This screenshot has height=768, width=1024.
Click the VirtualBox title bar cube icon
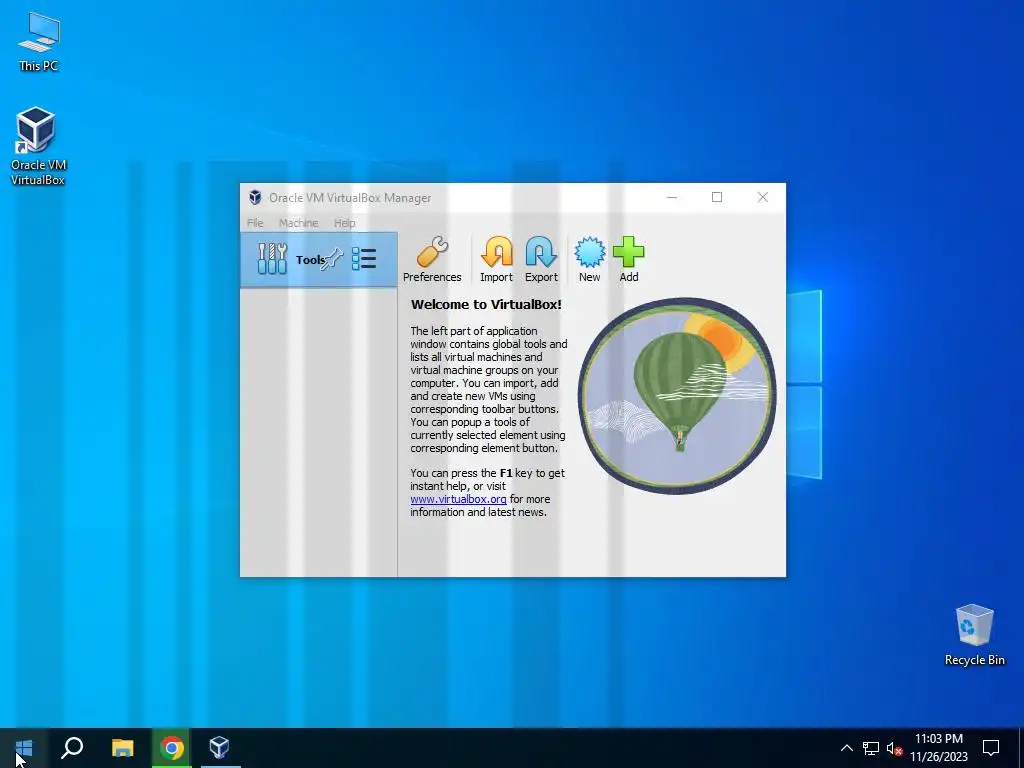(255, 197)
